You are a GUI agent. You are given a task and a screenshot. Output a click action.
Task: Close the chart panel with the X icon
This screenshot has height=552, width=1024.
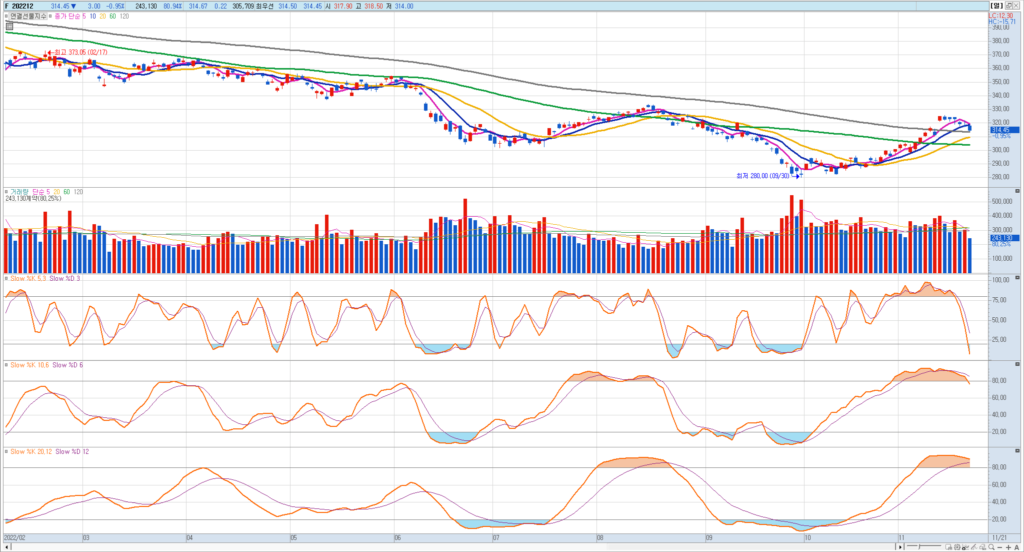1016,5
